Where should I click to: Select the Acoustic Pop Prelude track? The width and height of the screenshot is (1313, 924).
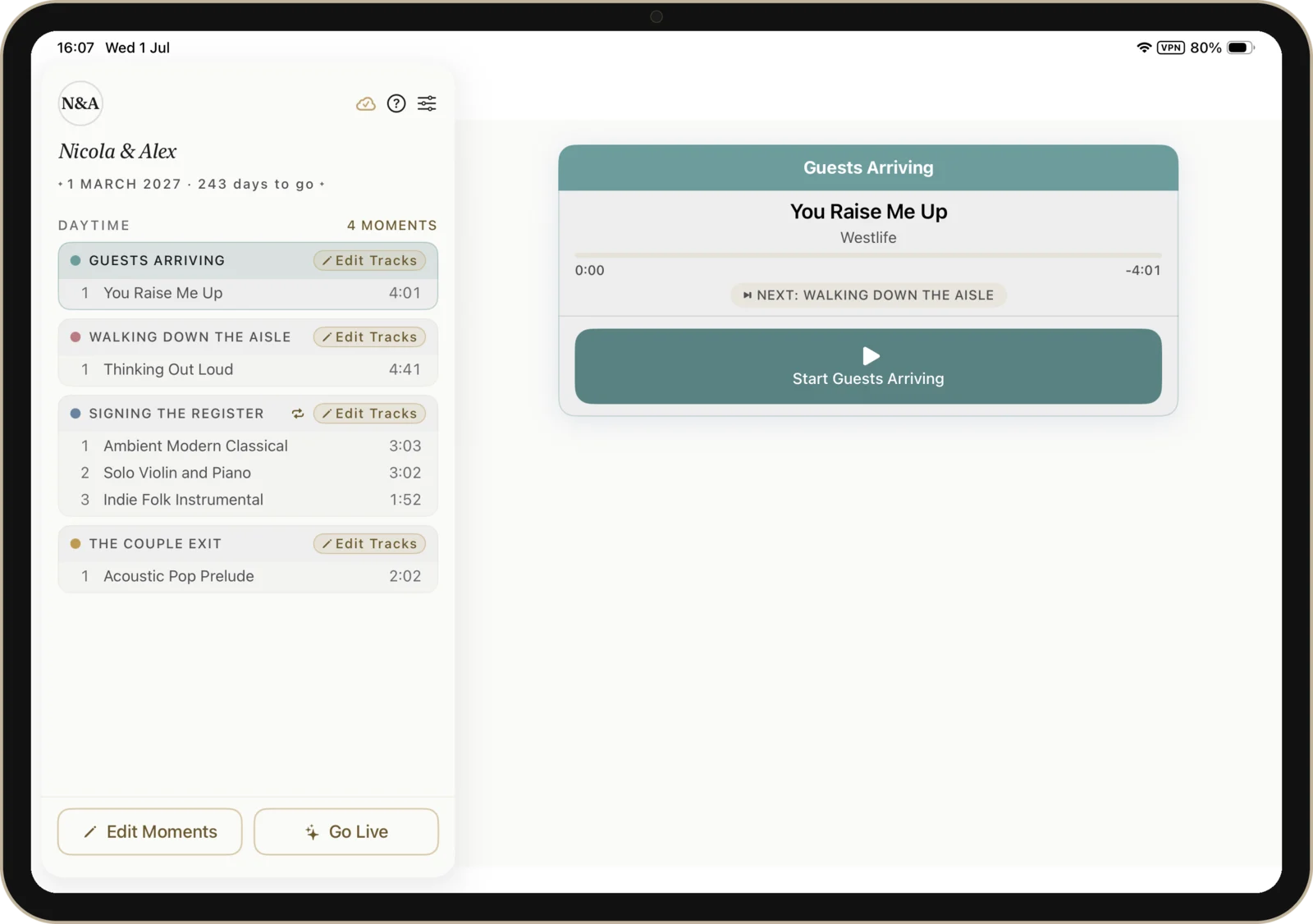pos(248,576)
